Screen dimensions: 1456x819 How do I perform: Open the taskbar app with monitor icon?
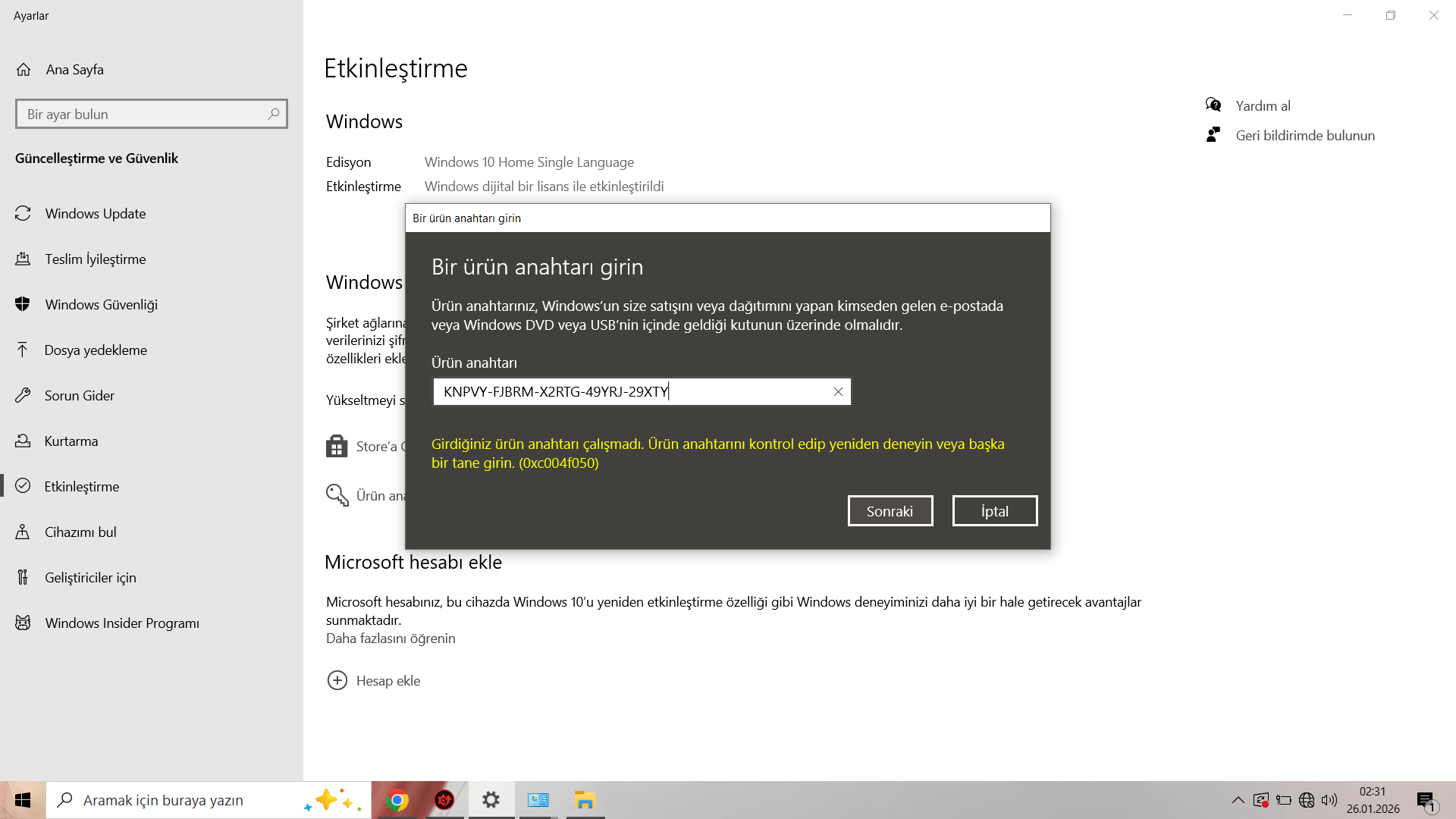pos(538,800)
